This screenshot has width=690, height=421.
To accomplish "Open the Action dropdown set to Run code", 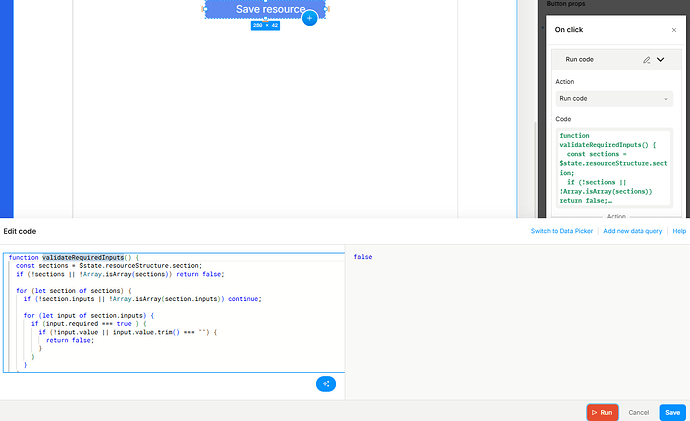I will pos(614,99).
